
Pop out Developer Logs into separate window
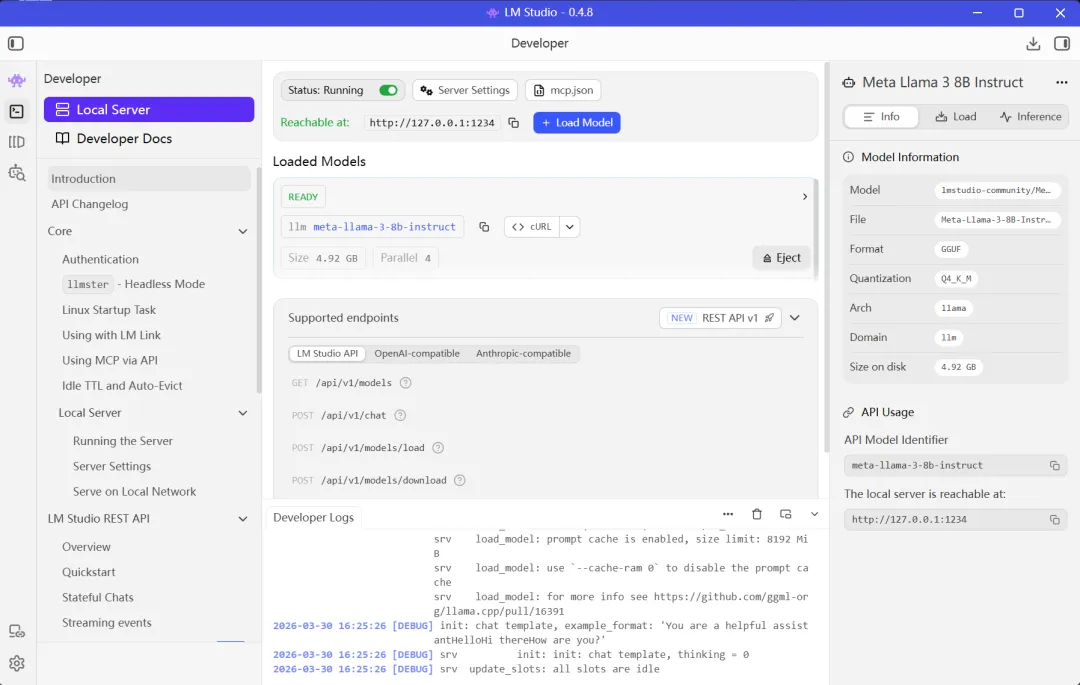click(x=785, y=514)
